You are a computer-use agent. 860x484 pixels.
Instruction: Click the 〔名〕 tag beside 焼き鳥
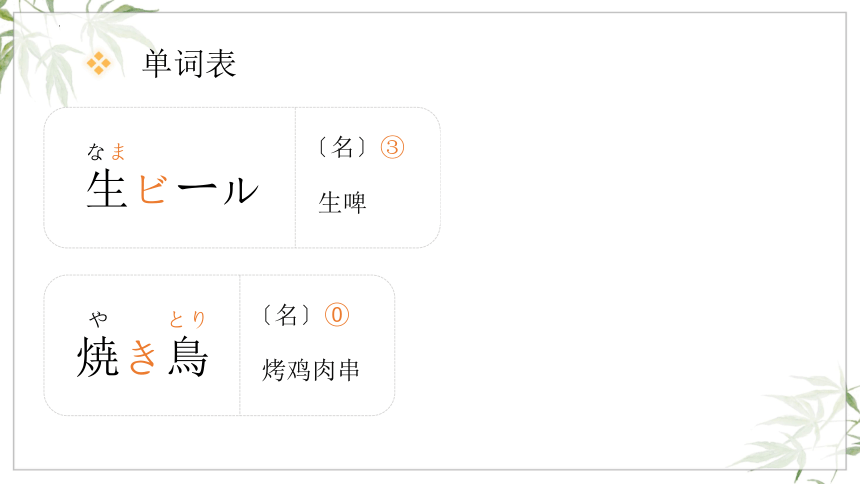(x=287, y=315)
